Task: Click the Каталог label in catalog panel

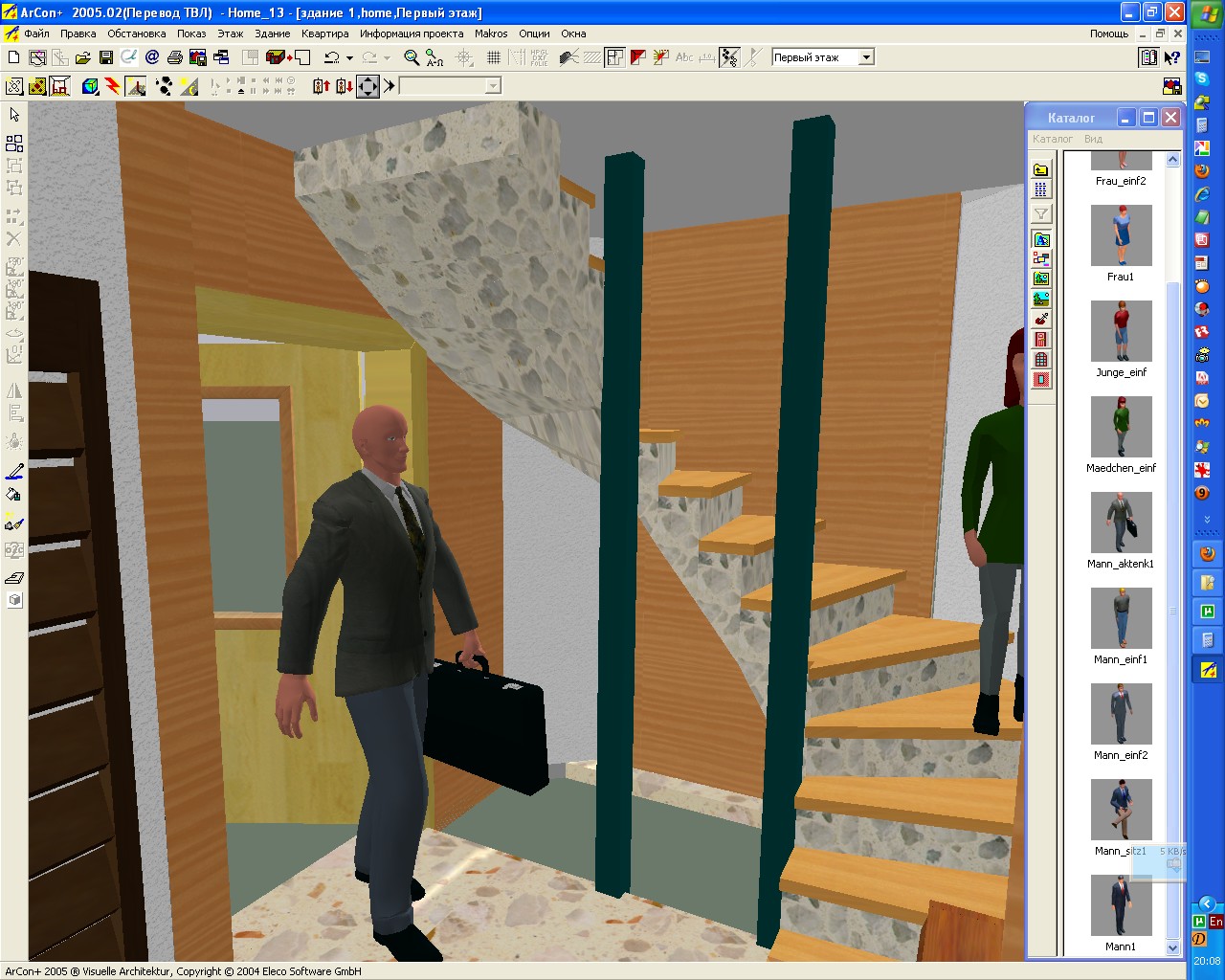Action: tap(1053, 139)
